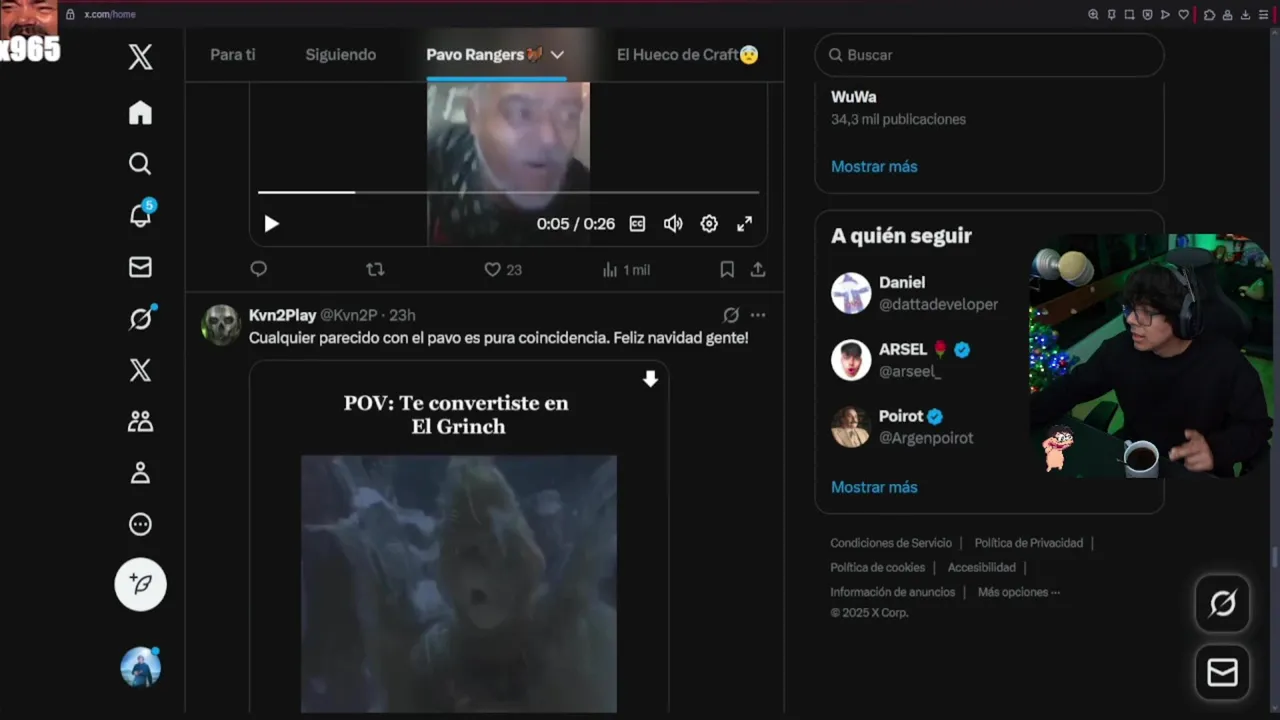Open browser downloads icon

point(1245,15)
